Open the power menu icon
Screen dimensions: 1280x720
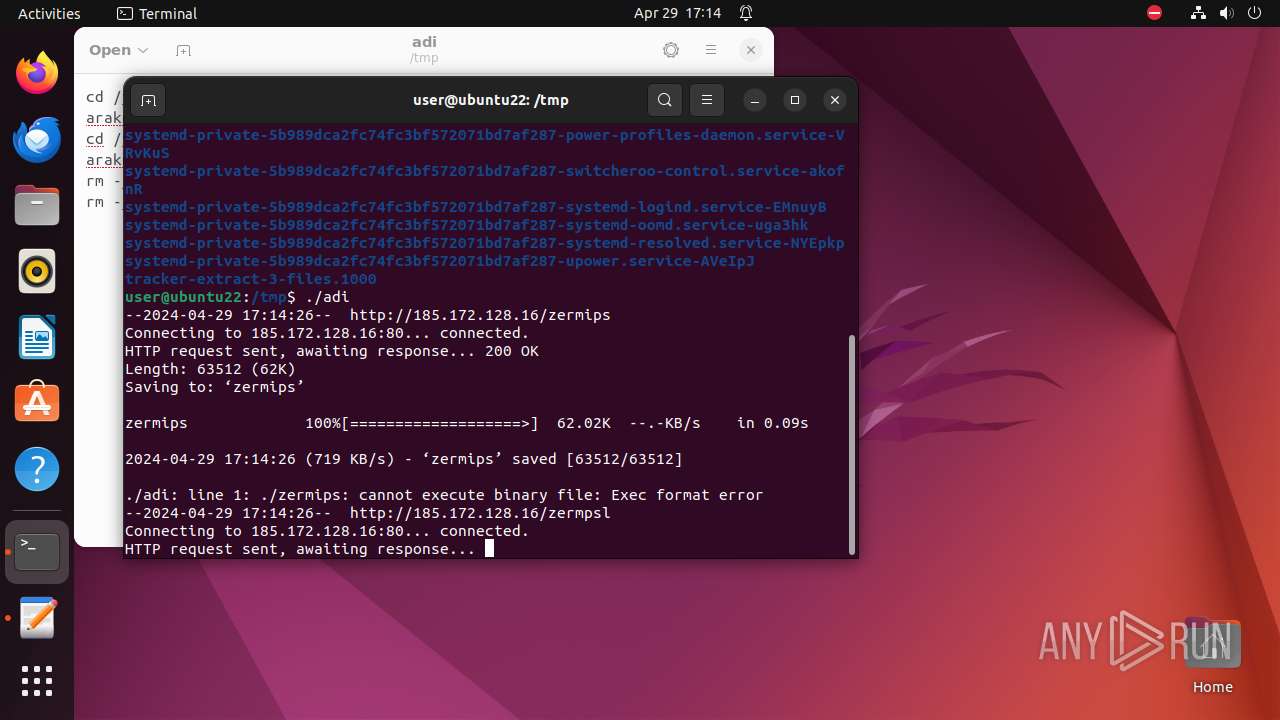click(1254, 13)
